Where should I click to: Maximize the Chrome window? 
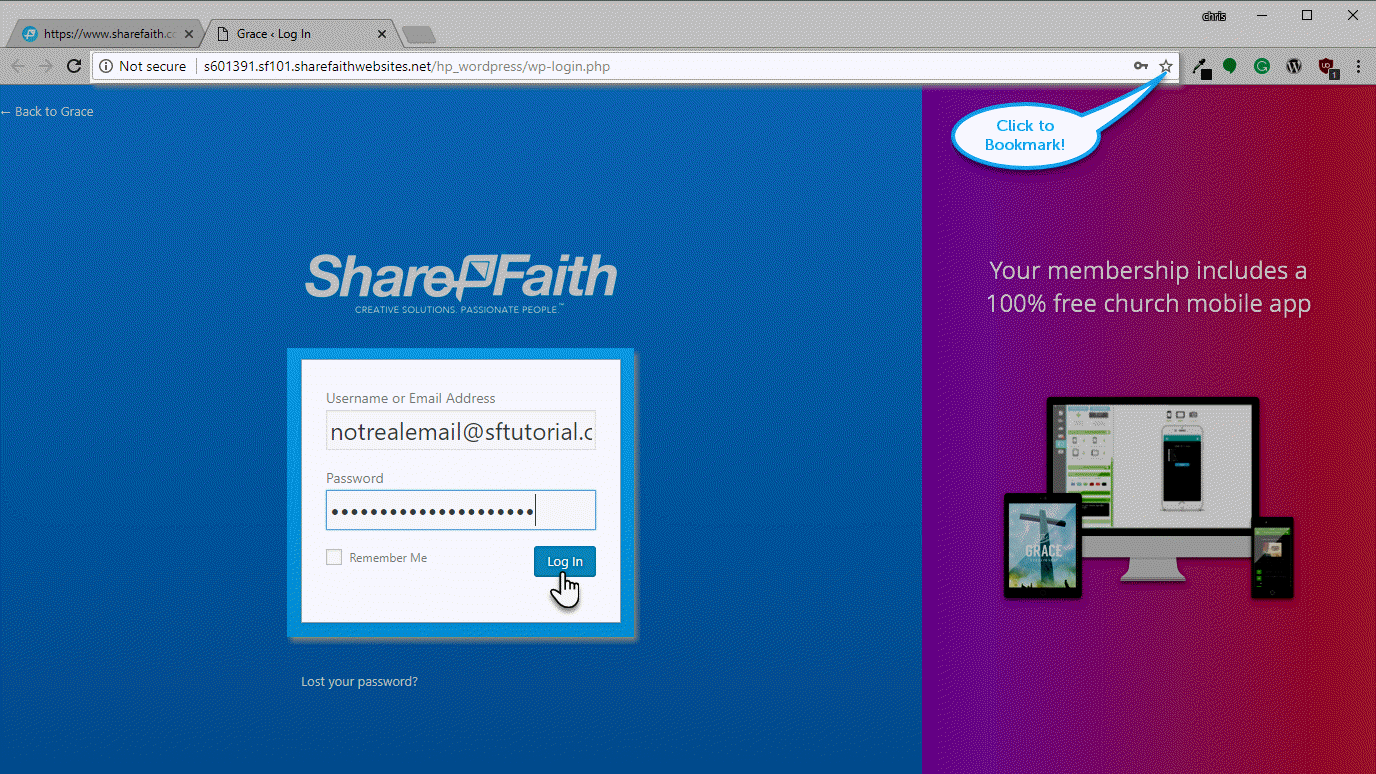tap(1307, 16)
